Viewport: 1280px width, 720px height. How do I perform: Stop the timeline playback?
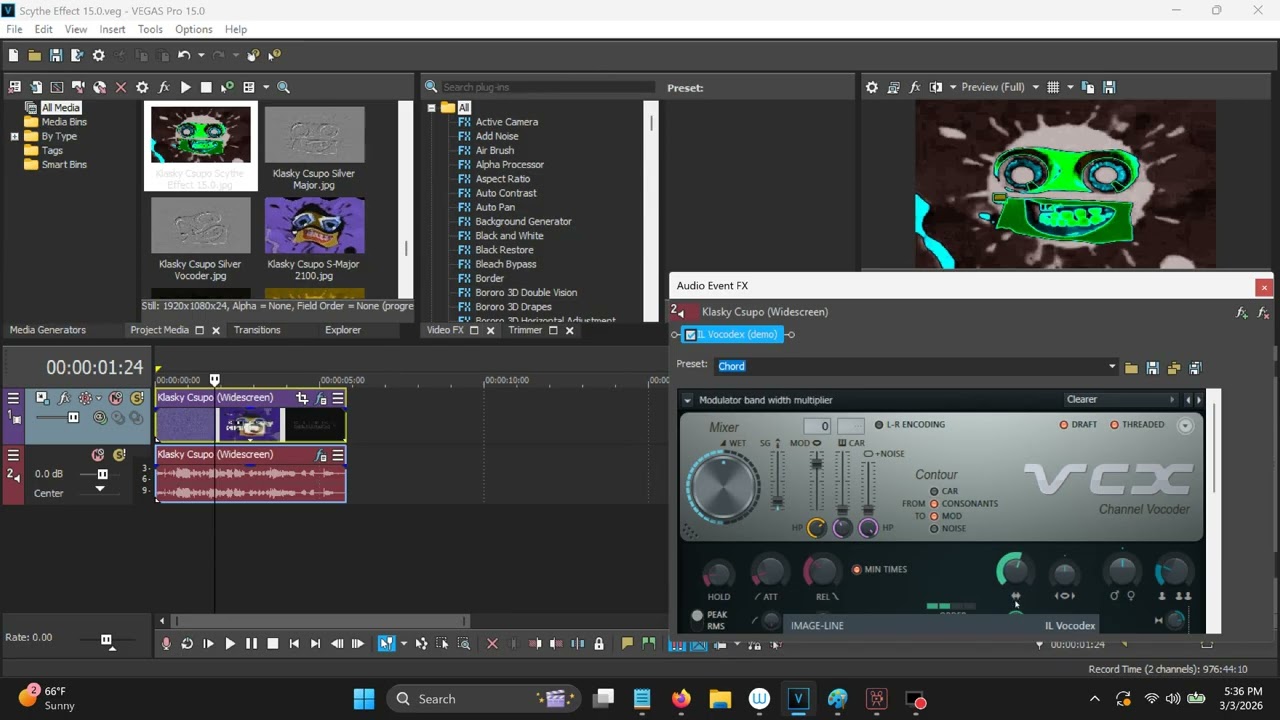(x=272, y=644)
